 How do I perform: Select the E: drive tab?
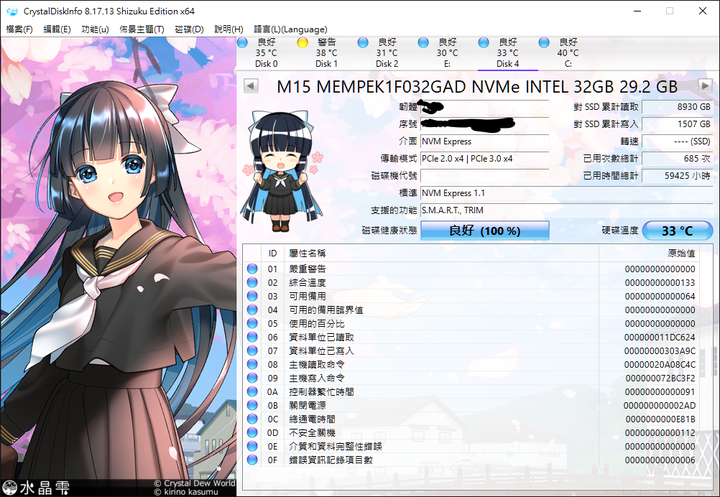coord(447,53)
